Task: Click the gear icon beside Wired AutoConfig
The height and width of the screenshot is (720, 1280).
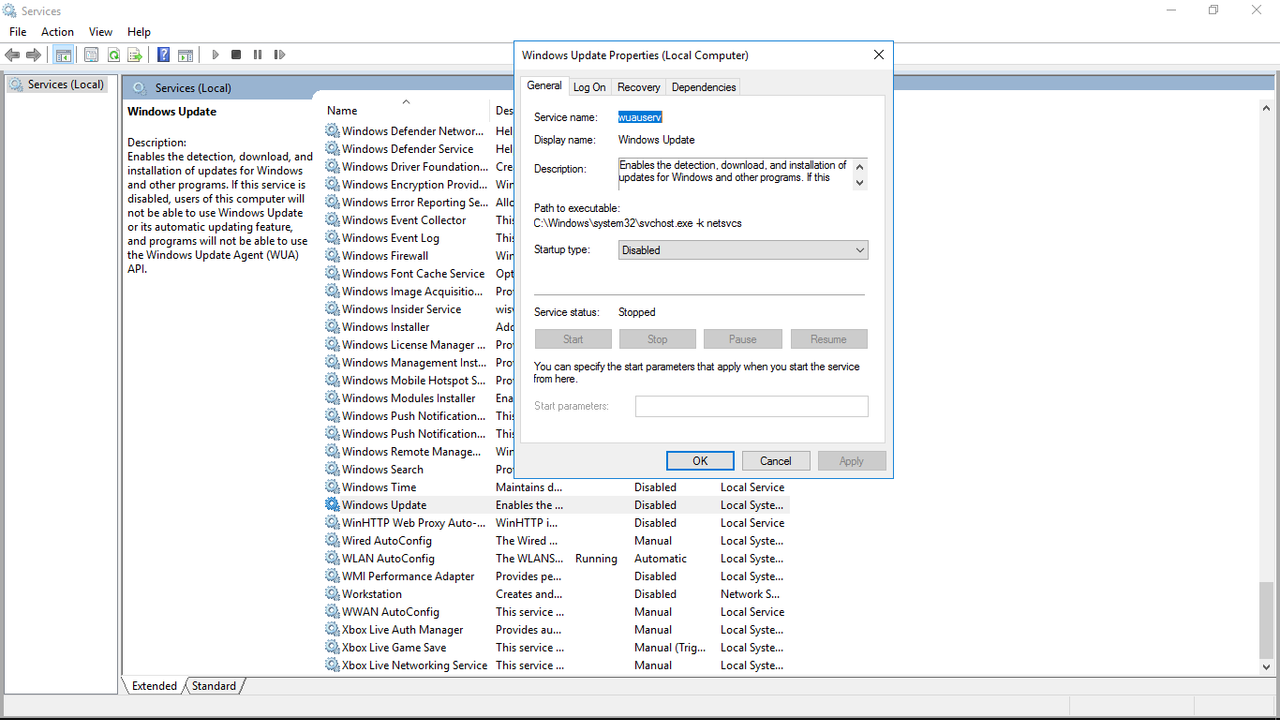Action: [332, 541]
